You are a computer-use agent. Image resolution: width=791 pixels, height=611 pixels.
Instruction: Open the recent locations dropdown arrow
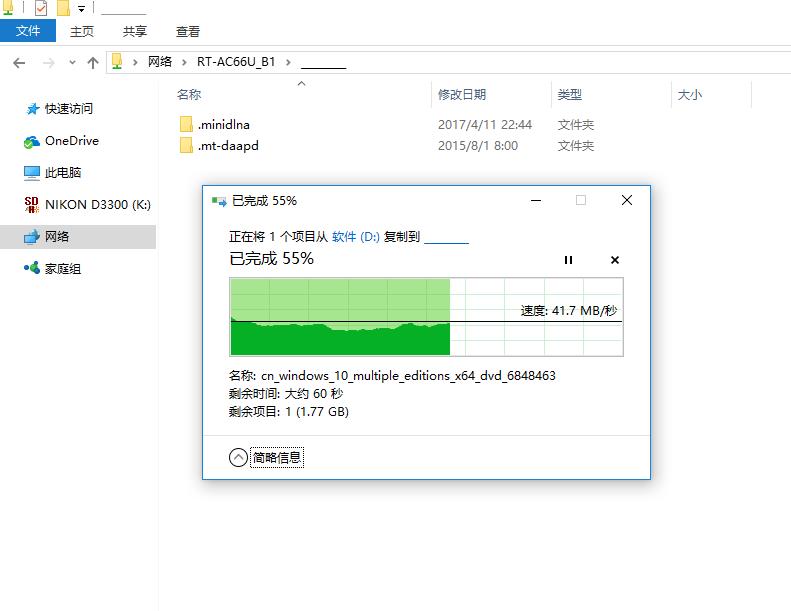tap(72, 63)
